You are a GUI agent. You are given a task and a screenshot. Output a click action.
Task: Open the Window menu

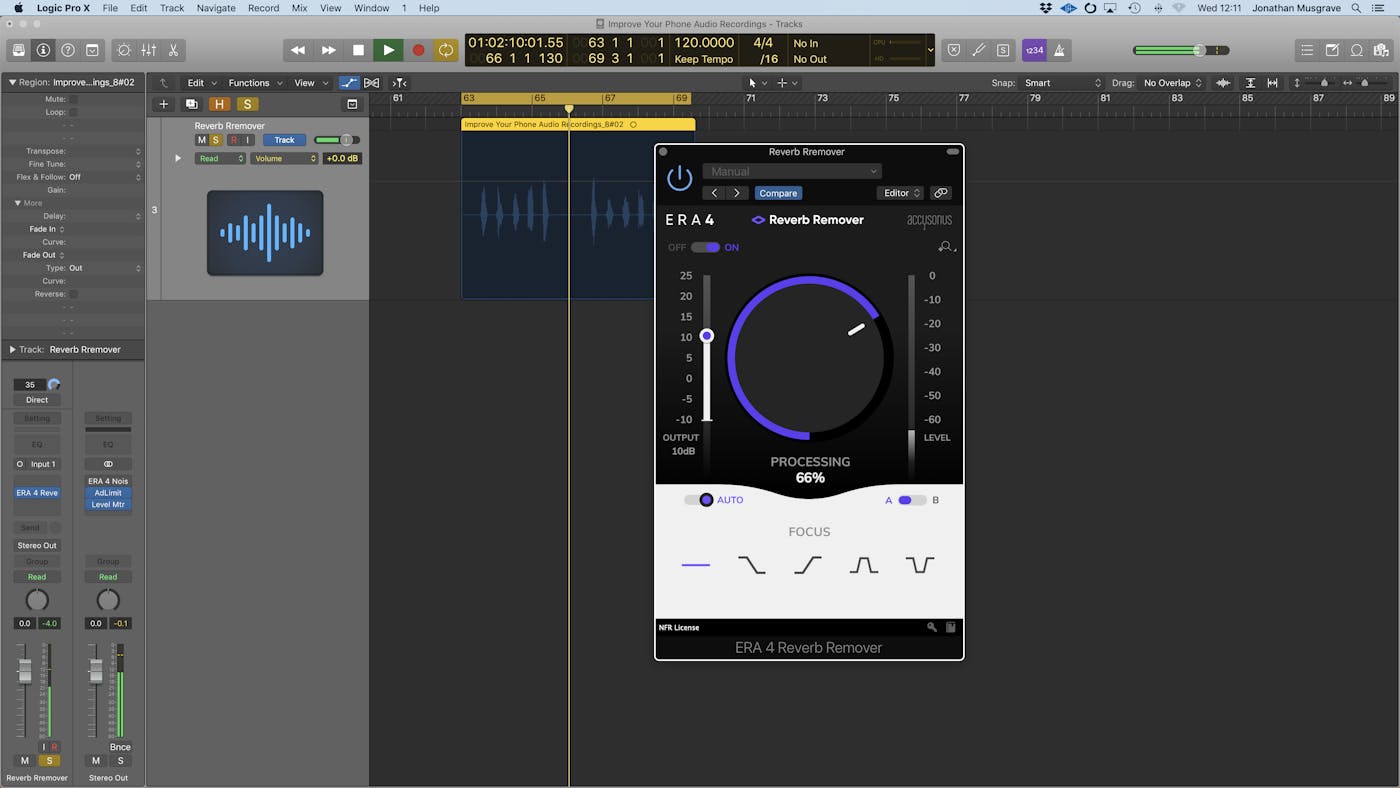pyautogui.click(x=372, y=8)
